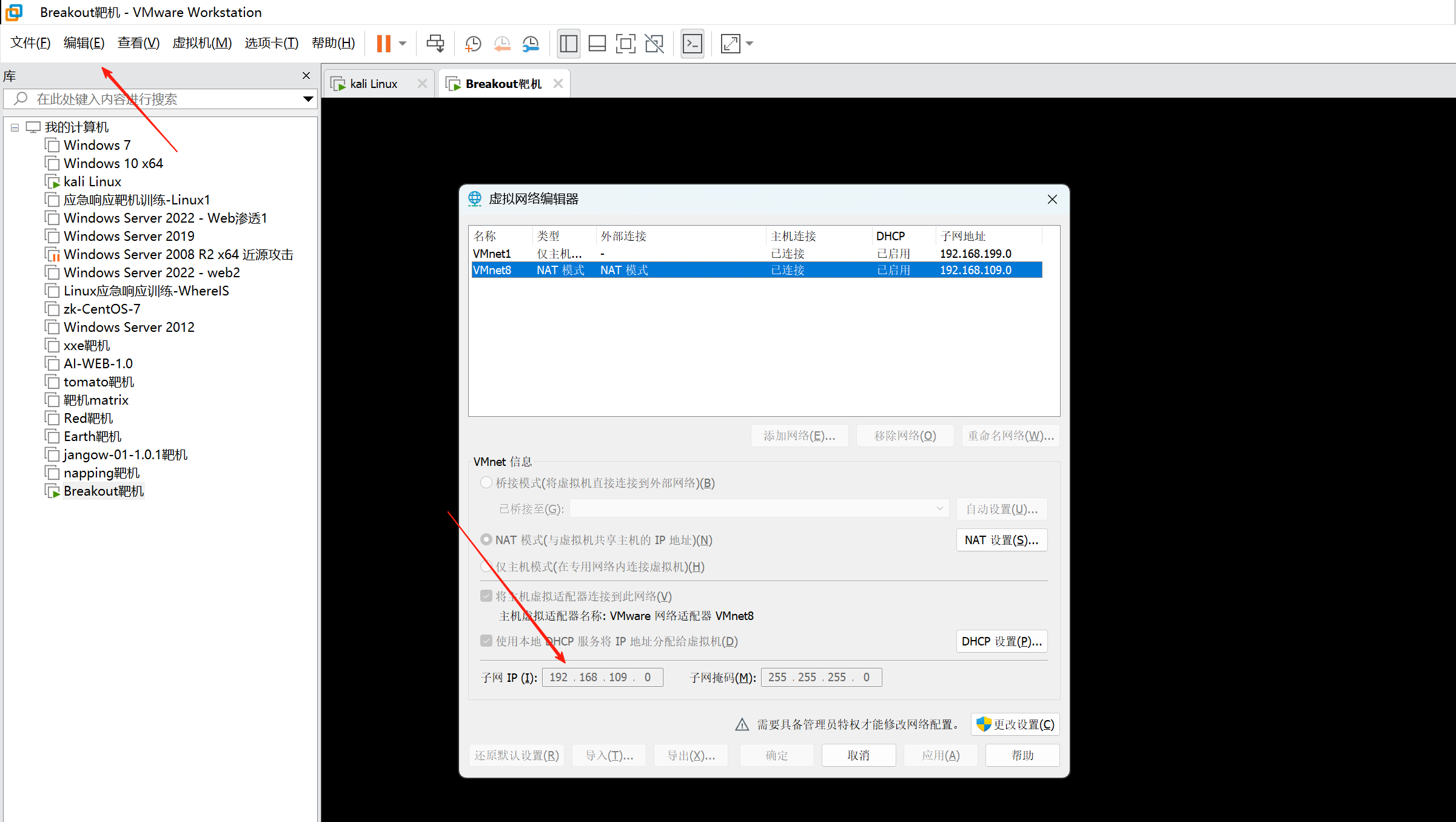
Task: Click the full screen mode icon
Action: pos(626,43)
